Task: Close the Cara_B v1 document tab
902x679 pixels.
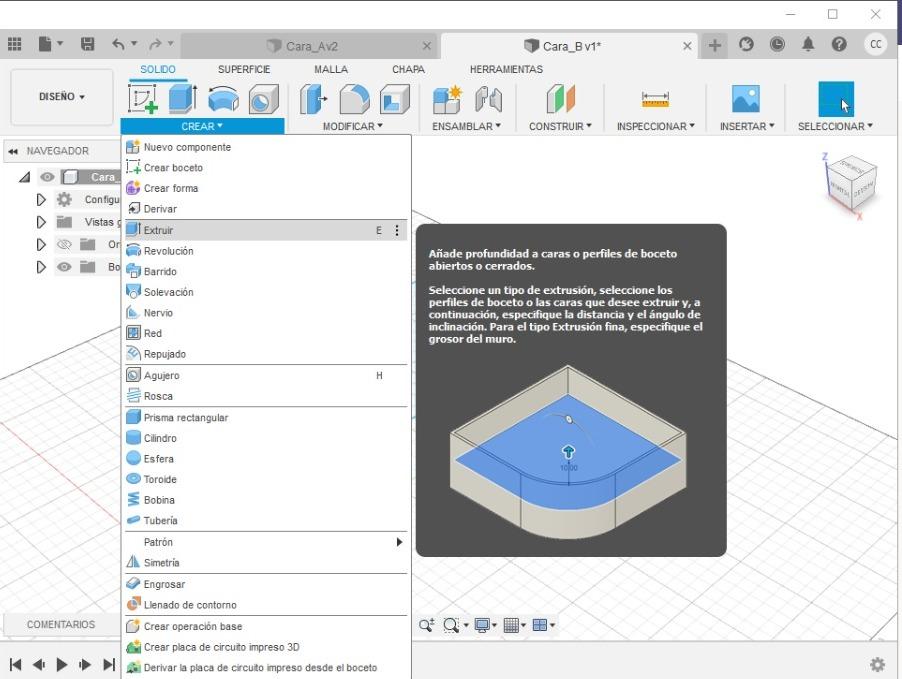Action: click(x=687, y=46)
